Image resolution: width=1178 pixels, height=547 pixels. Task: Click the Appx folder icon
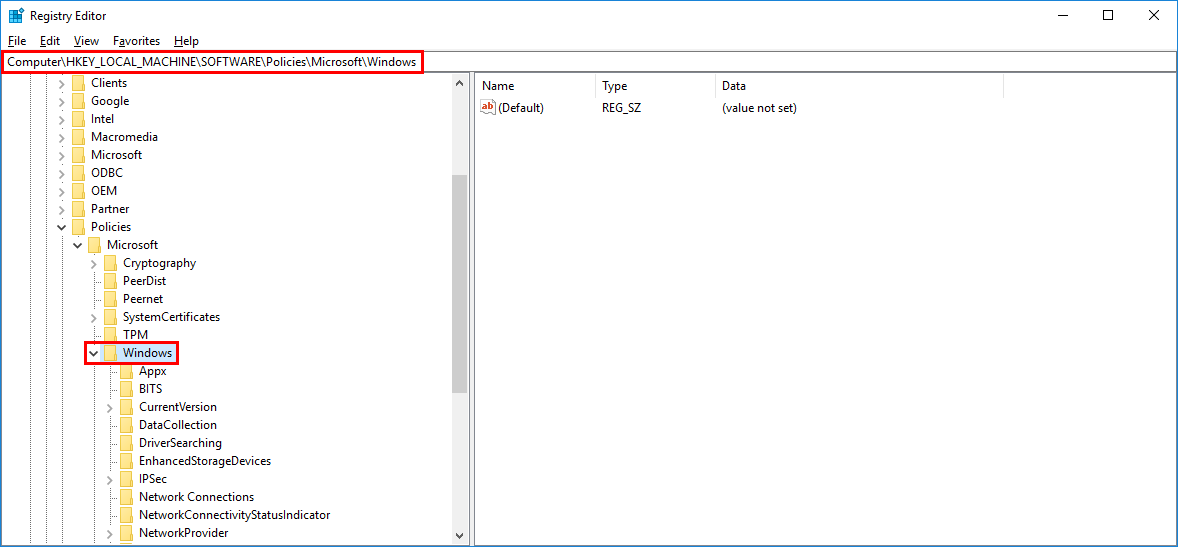pos(125,371)
